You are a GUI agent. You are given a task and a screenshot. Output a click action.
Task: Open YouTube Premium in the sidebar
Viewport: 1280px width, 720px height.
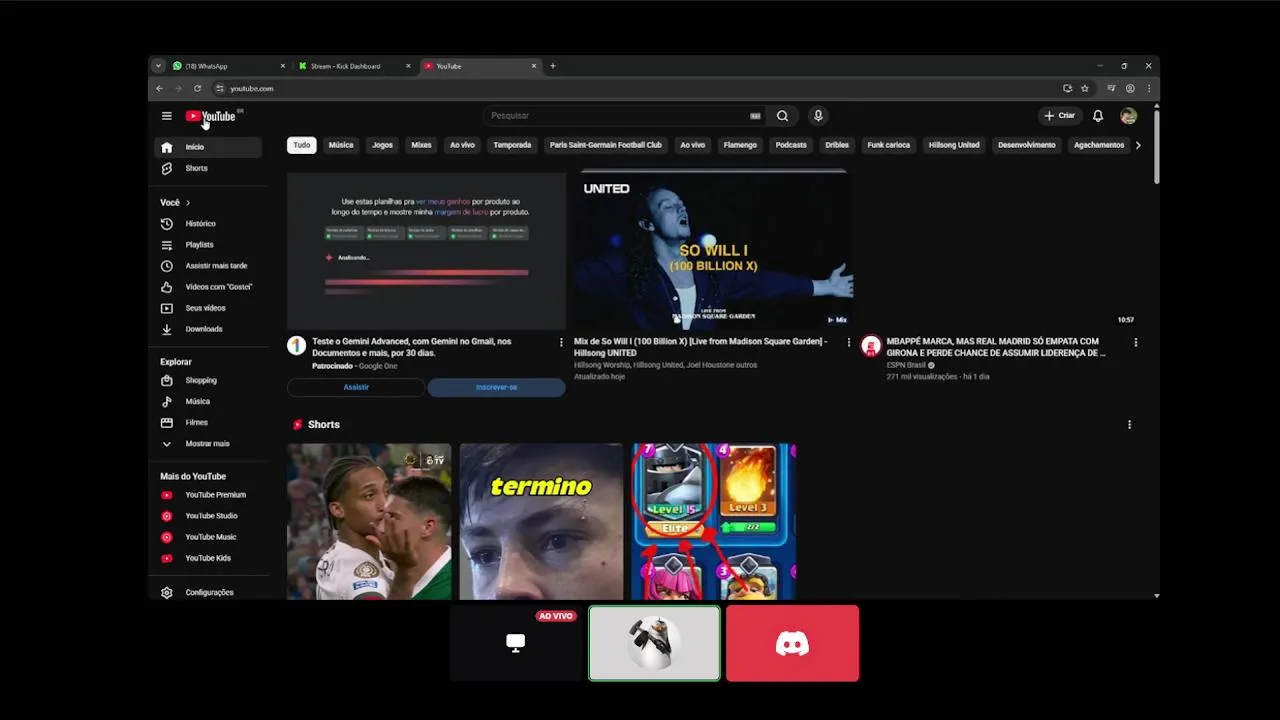pyautogui.click(x=208, y=495)
